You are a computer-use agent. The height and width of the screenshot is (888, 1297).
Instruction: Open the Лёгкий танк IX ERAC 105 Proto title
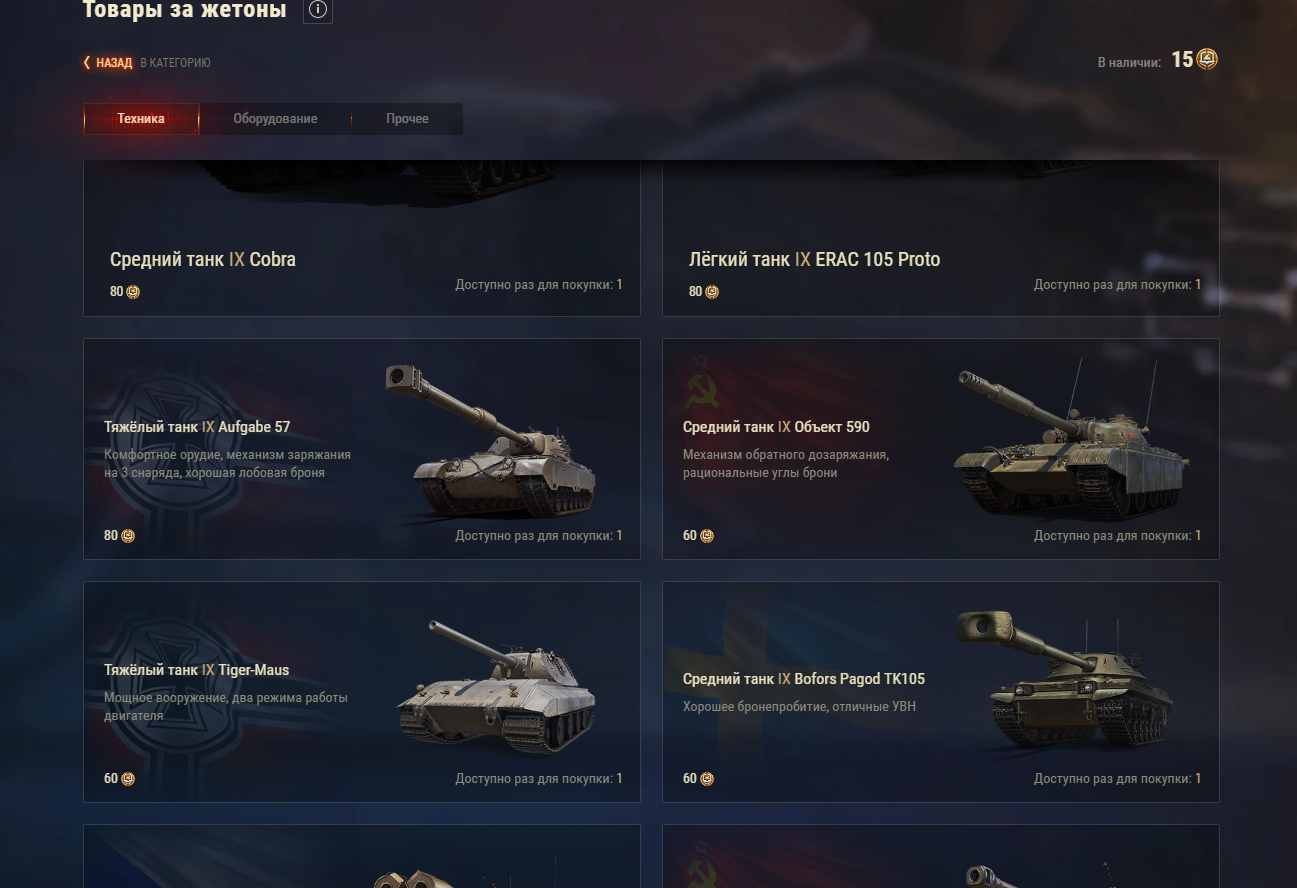pos(815,260)
